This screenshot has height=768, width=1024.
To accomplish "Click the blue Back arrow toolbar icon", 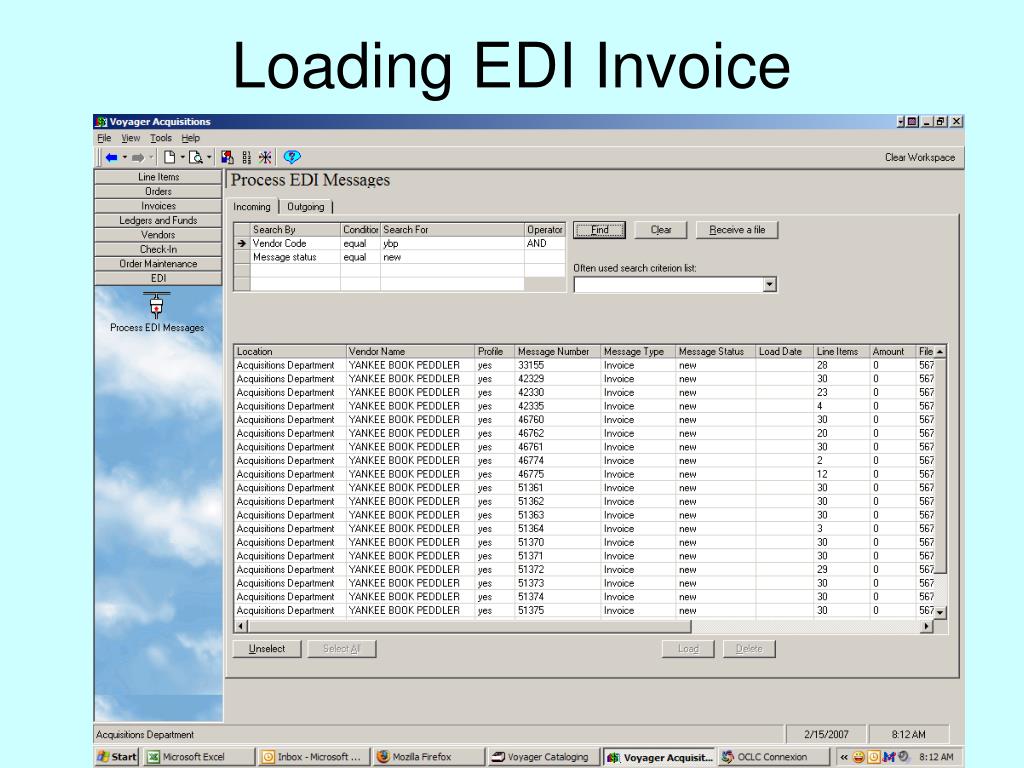I will [111, 157].
